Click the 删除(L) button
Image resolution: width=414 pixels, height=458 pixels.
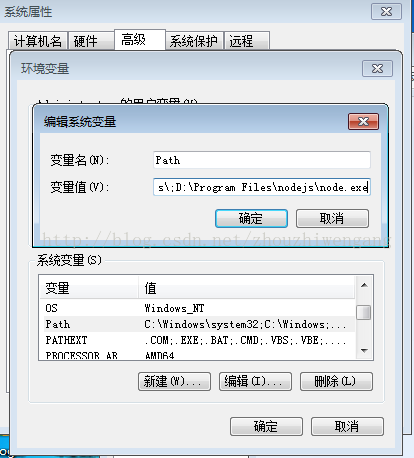pos(336,381)
